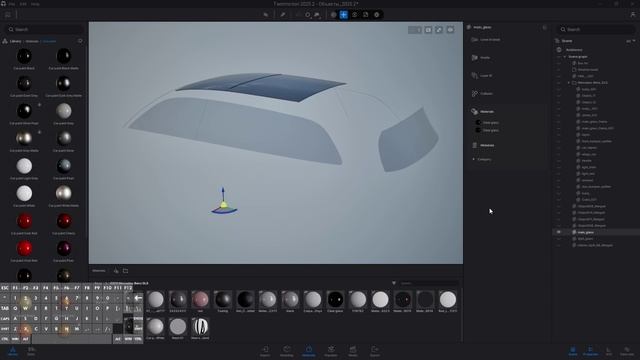This screenshot has width=640, height=360.
Task: Select Clear glass material in scene materials dock
Action: (x=335, y=300)
